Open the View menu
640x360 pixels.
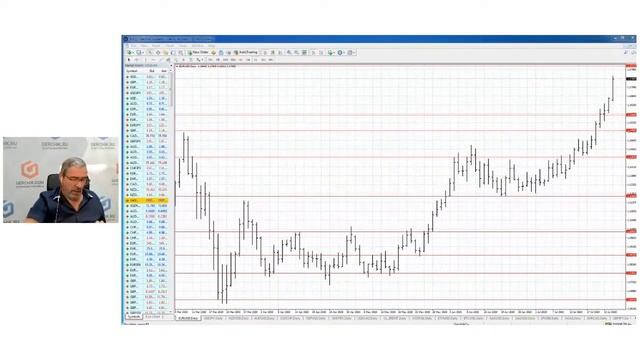tap(144, 46)
